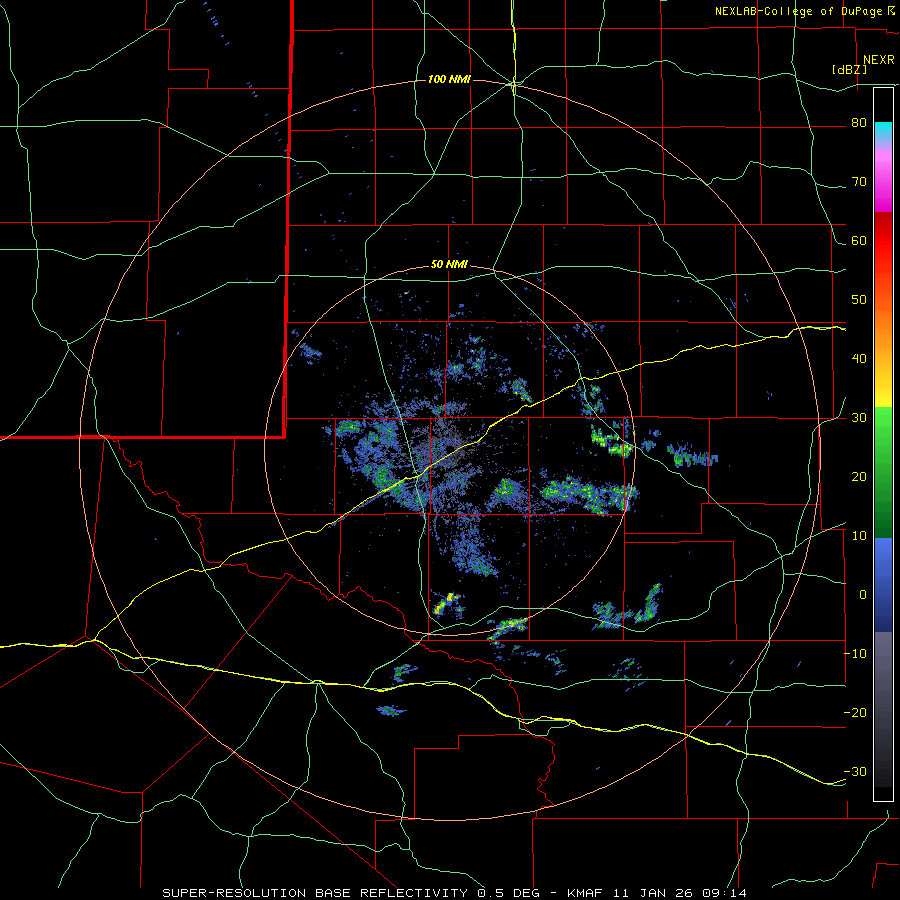The width and height of the screenshot is (900, 900).
Task: Click the 30 value on the dBZ scale
Action: point(859,418)
